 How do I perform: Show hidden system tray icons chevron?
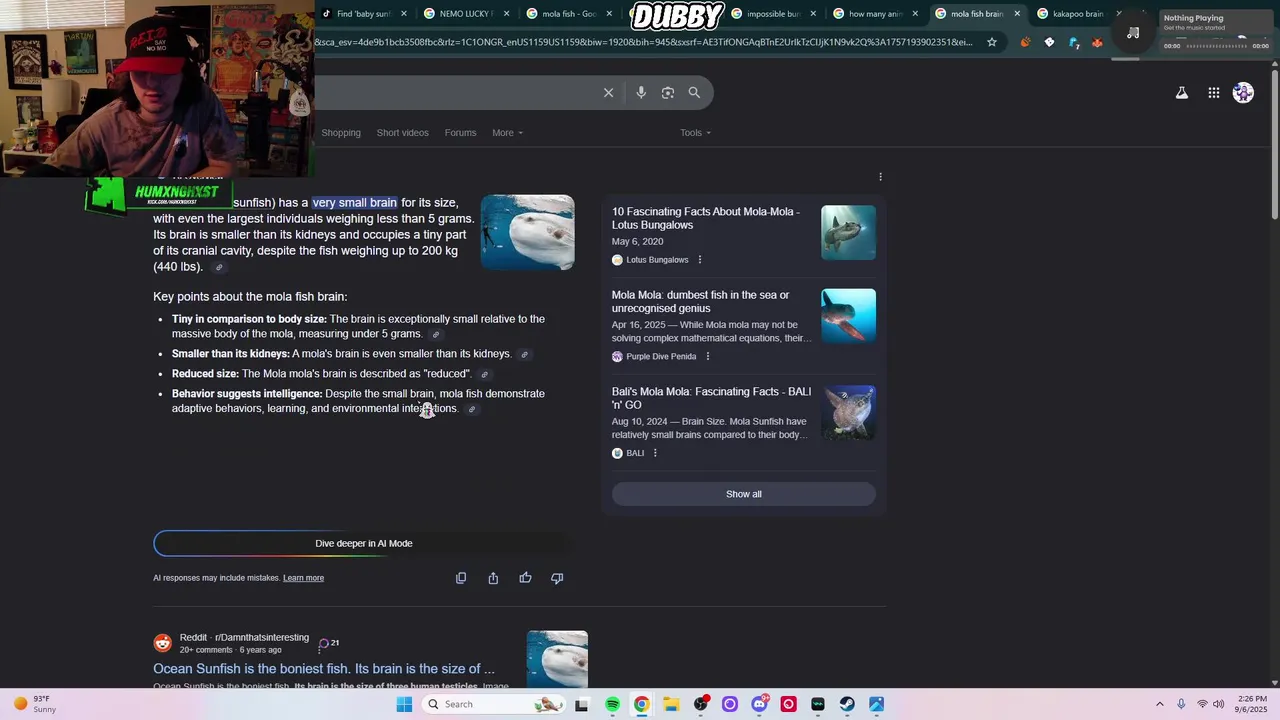(x=1160, y=704)
